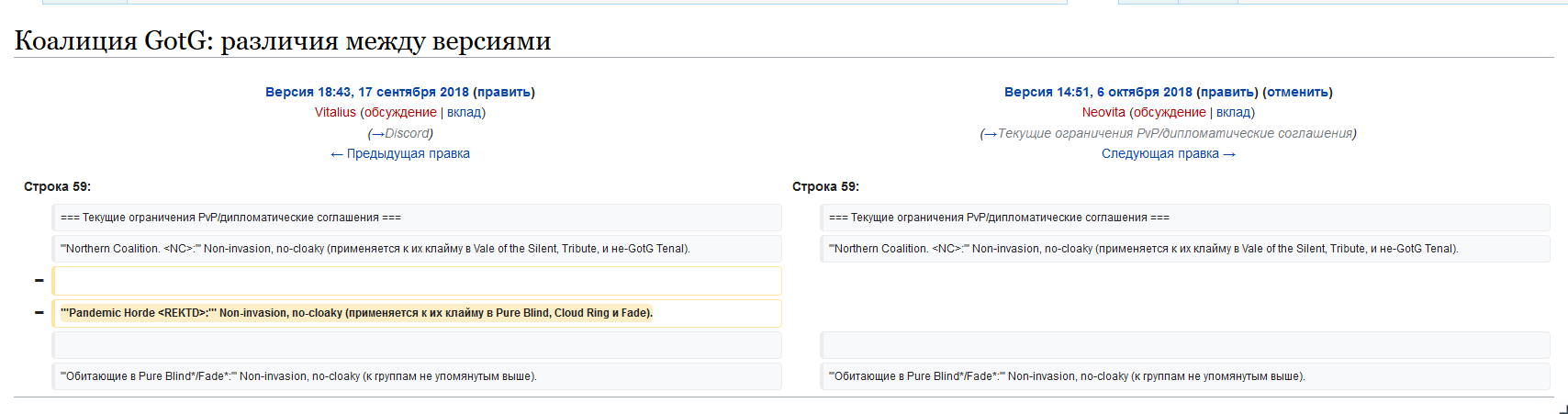Click the "отменить" undo link
Screen dimensions: 1568x414
[1297, 92]
